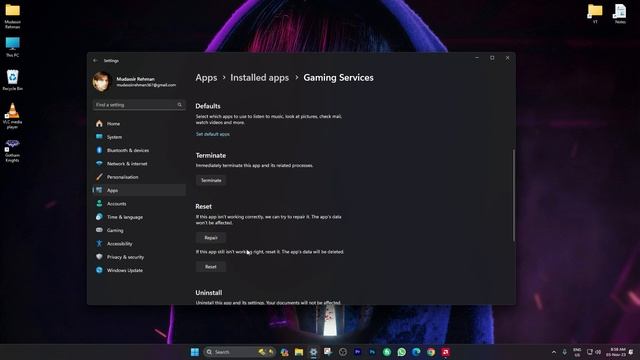The image size is (640, 360).
Task: Click the Repair button
Action: tap(211, 238)
